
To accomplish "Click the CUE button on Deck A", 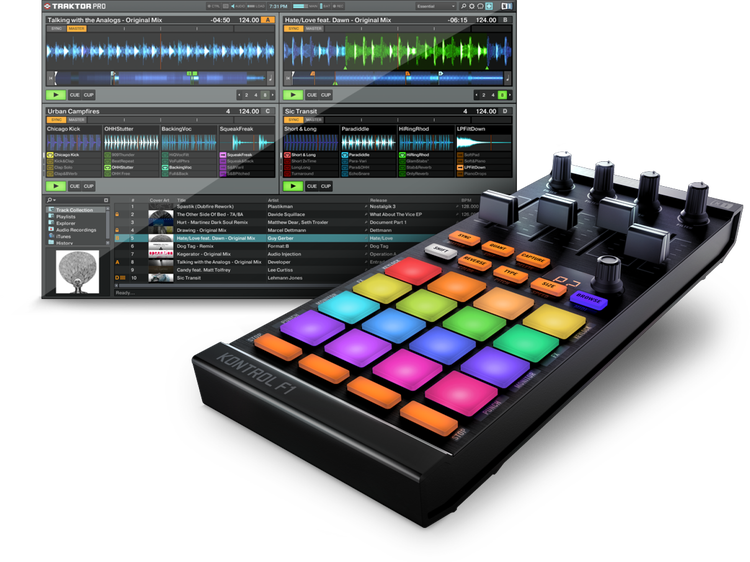I will coord(75,95).
